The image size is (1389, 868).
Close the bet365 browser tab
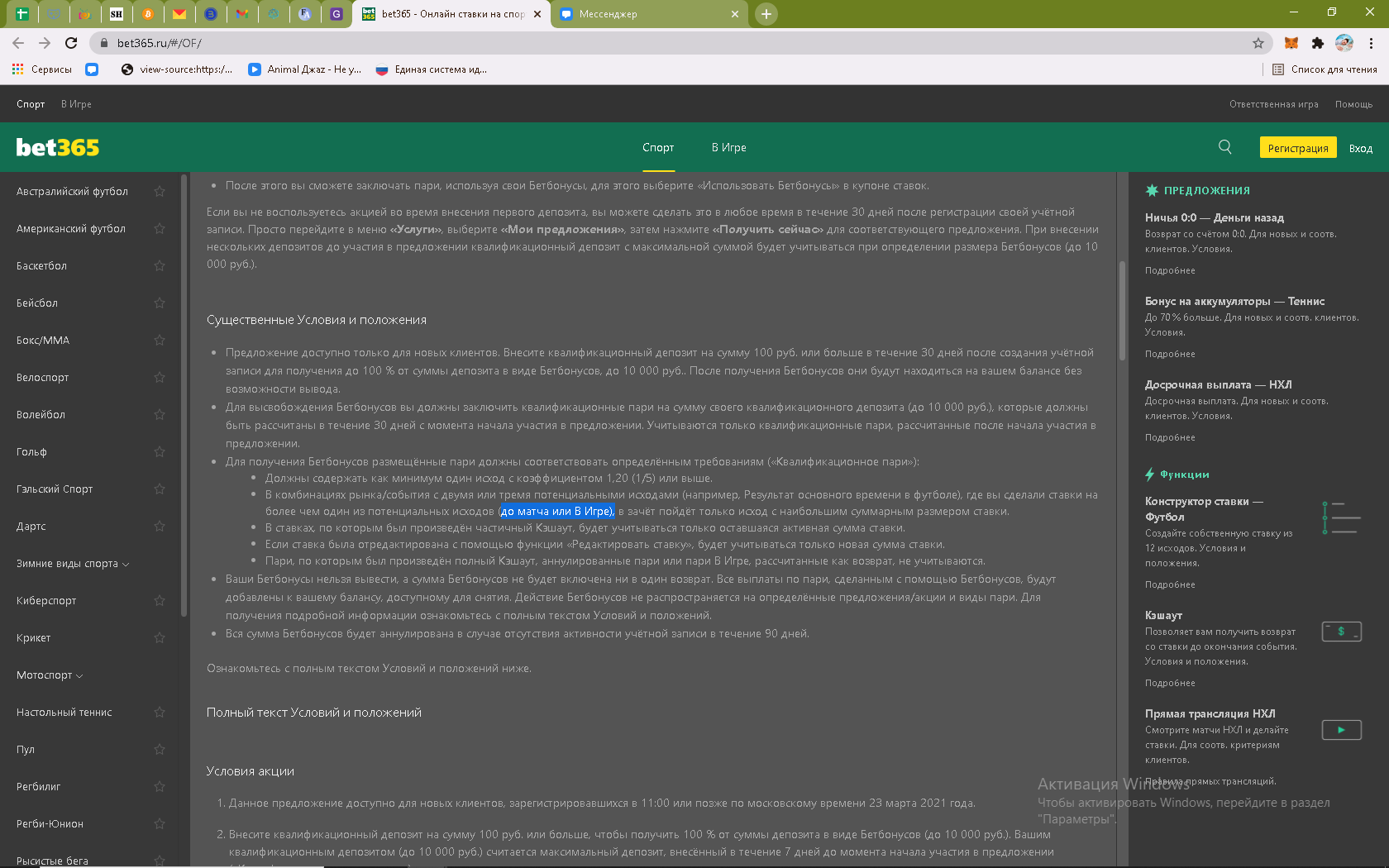tap(537, 14)
